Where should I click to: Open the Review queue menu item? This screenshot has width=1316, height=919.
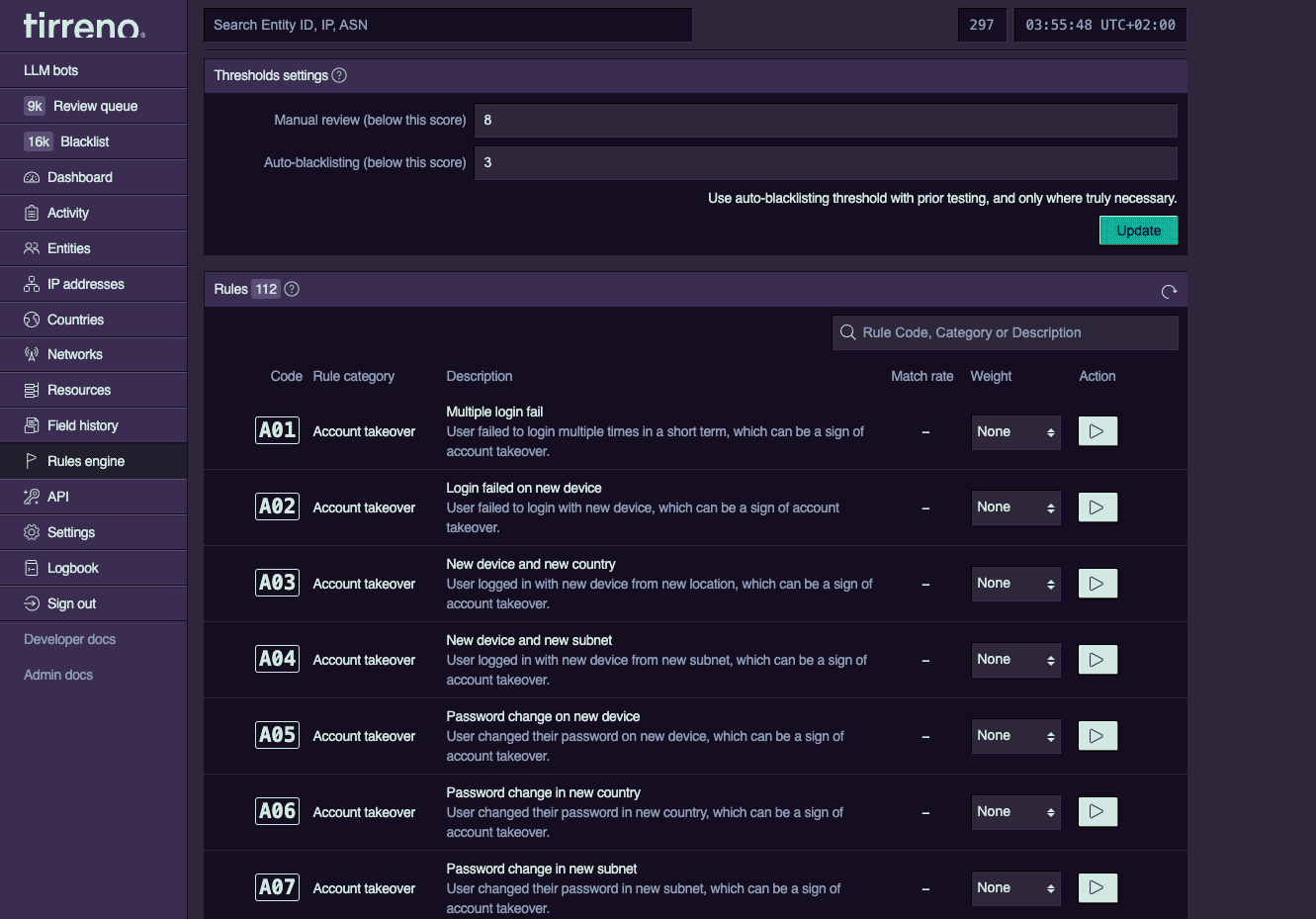(x=93, y=106)
